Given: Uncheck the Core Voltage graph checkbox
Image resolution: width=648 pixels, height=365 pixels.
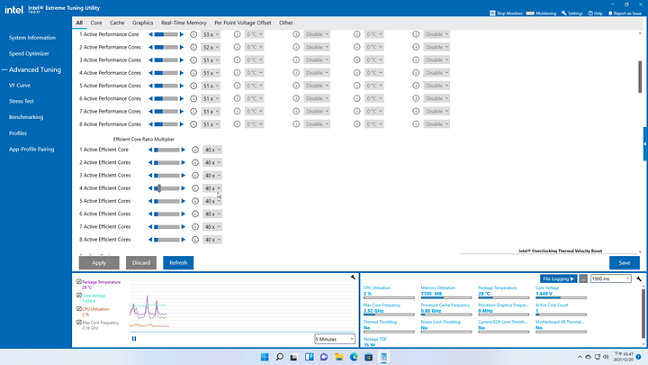Looking at the screenshot, I should point(79,295).
